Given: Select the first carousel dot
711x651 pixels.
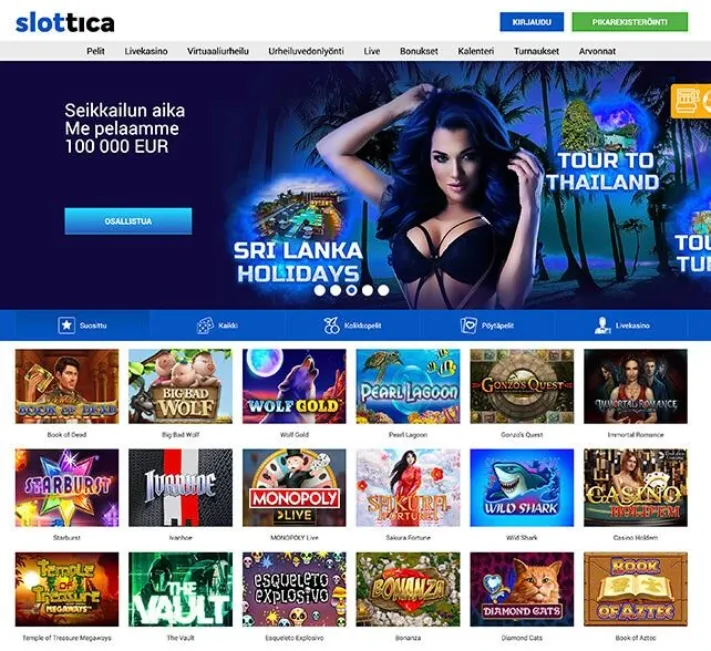Looking at the screenshot, I should point(319,290).
